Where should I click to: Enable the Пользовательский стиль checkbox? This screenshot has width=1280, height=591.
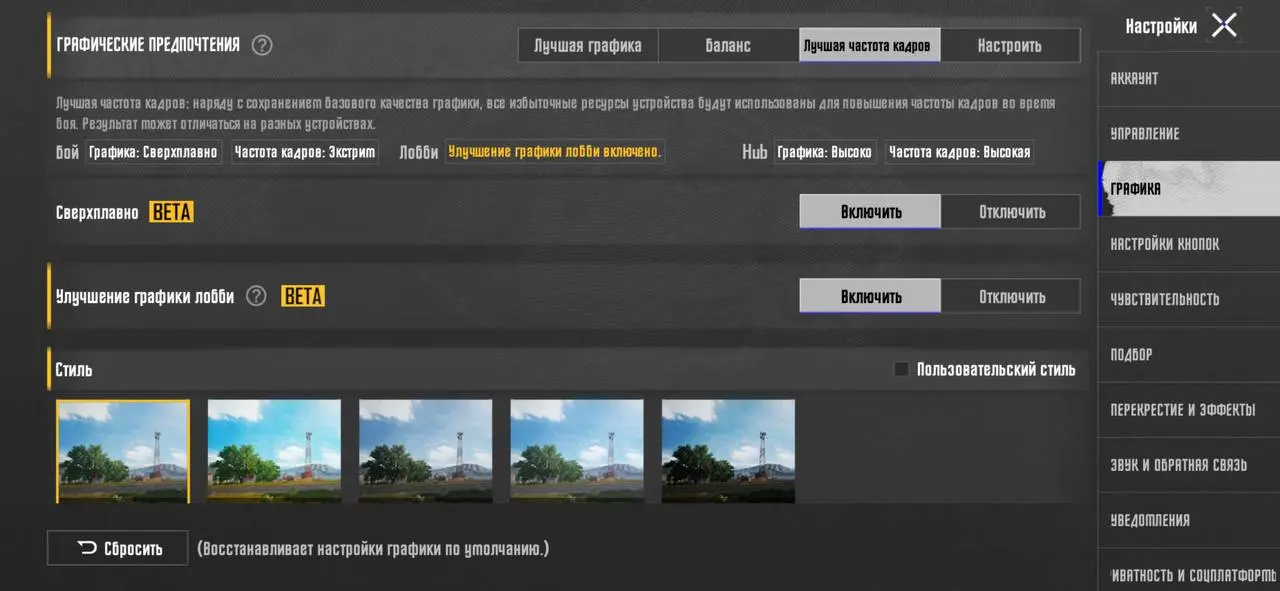(901, 369)
